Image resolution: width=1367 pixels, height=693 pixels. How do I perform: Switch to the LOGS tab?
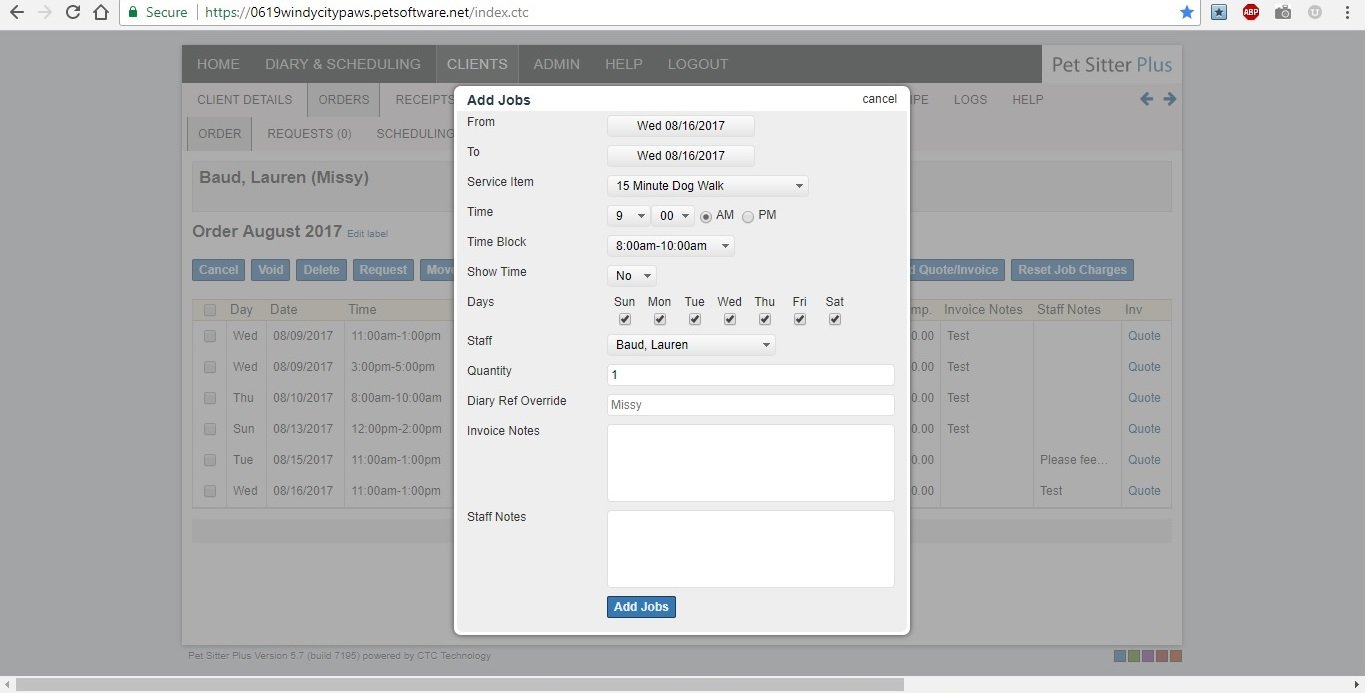(x=970, y=100)
